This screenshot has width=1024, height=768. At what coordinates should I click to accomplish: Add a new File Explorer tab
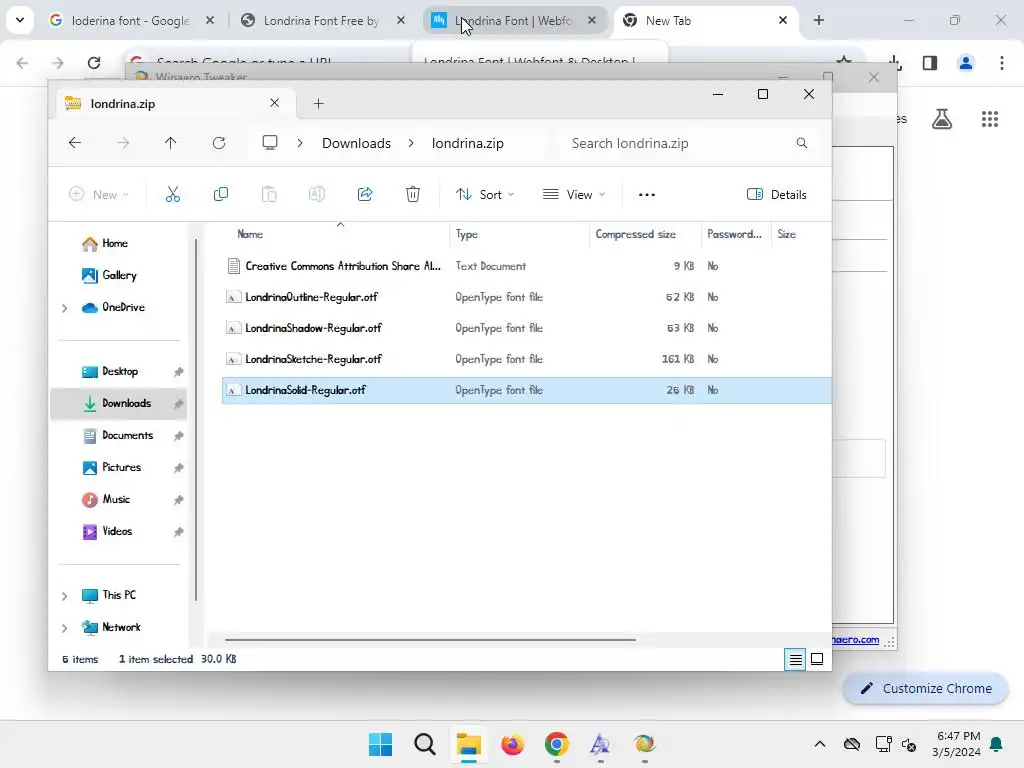click(x=319, y=103)
